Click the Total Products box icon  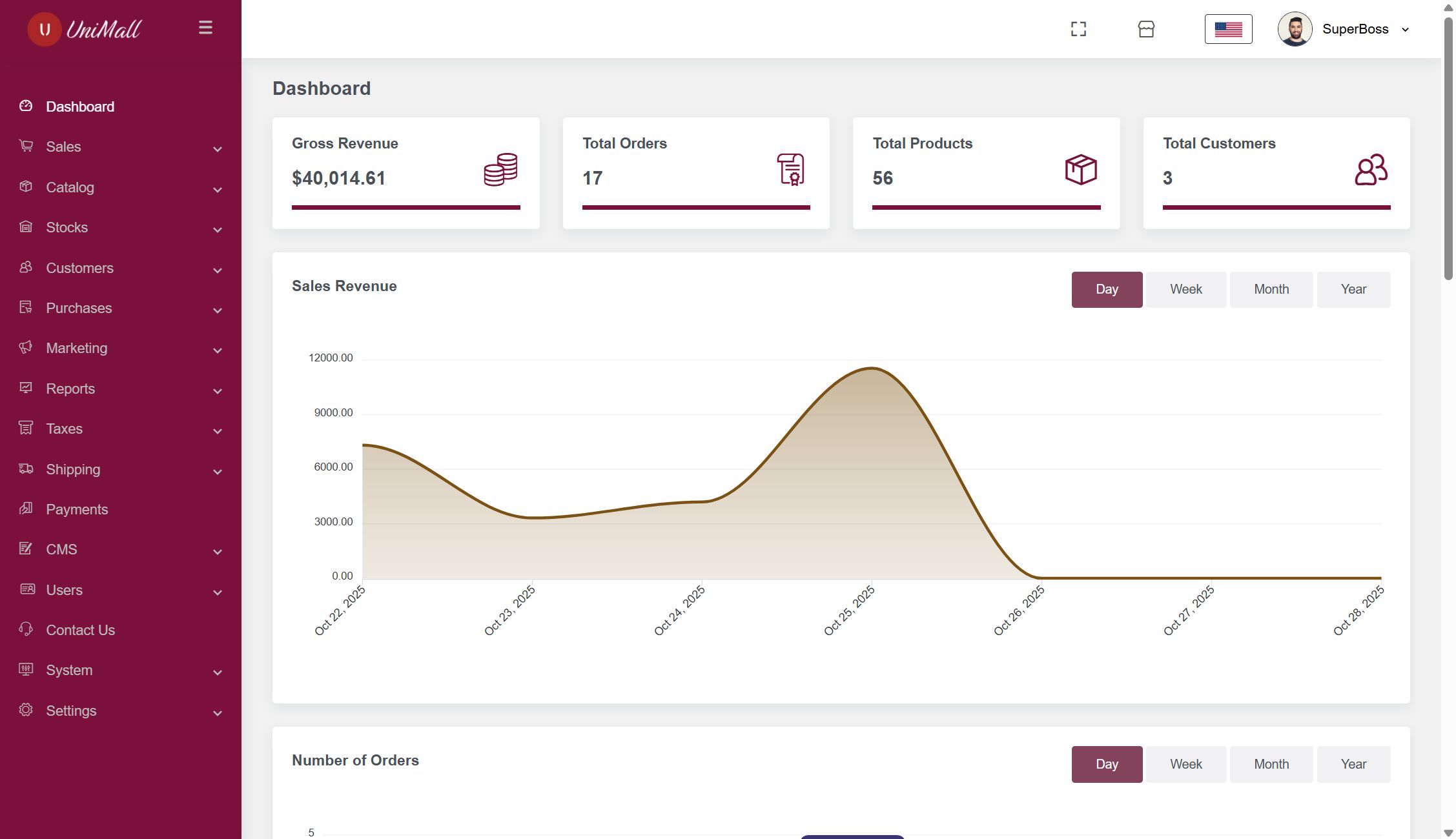pos(1081,170)
